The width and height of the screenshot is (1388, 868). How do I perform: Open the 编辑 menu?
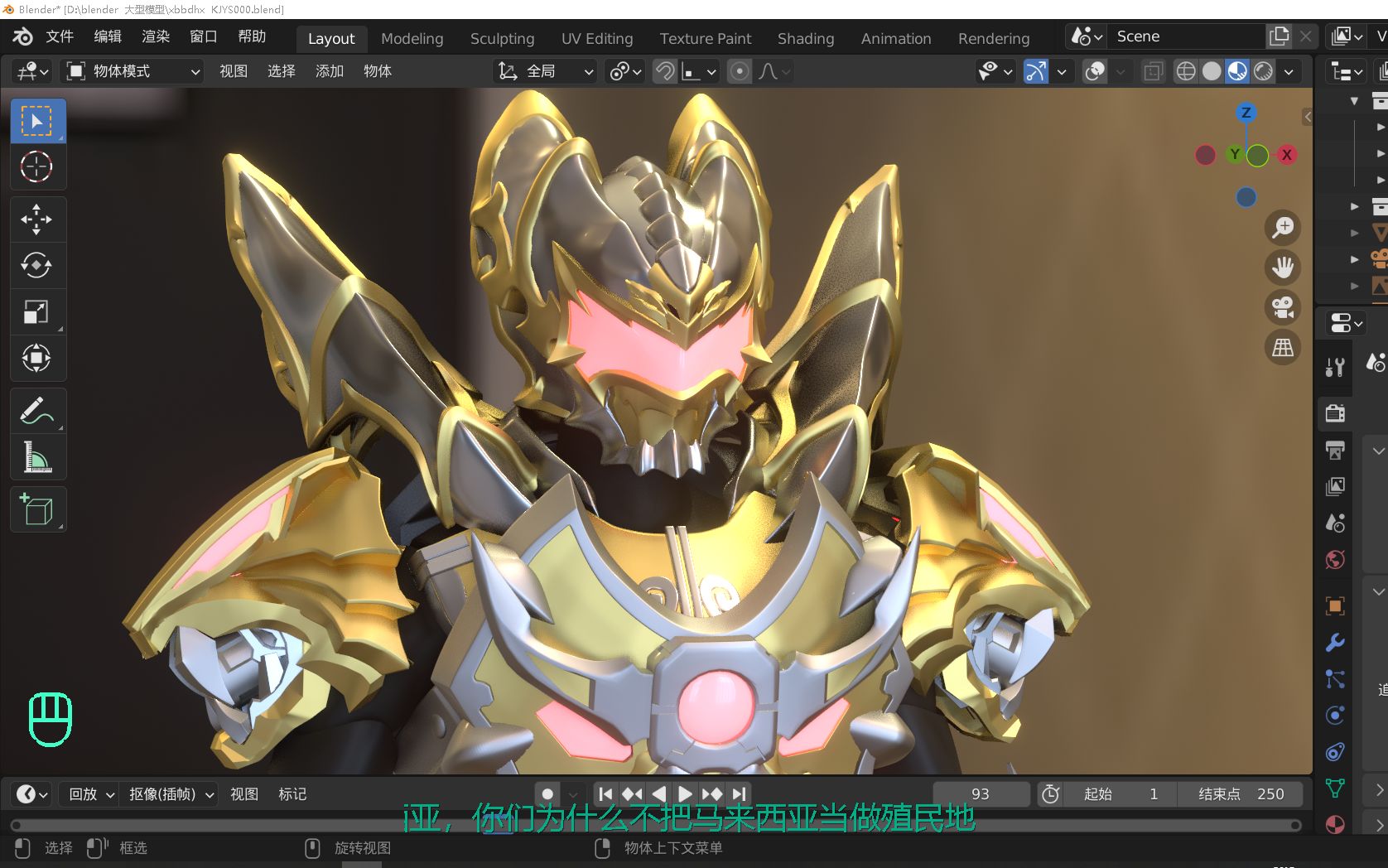[x=108, y=36]
